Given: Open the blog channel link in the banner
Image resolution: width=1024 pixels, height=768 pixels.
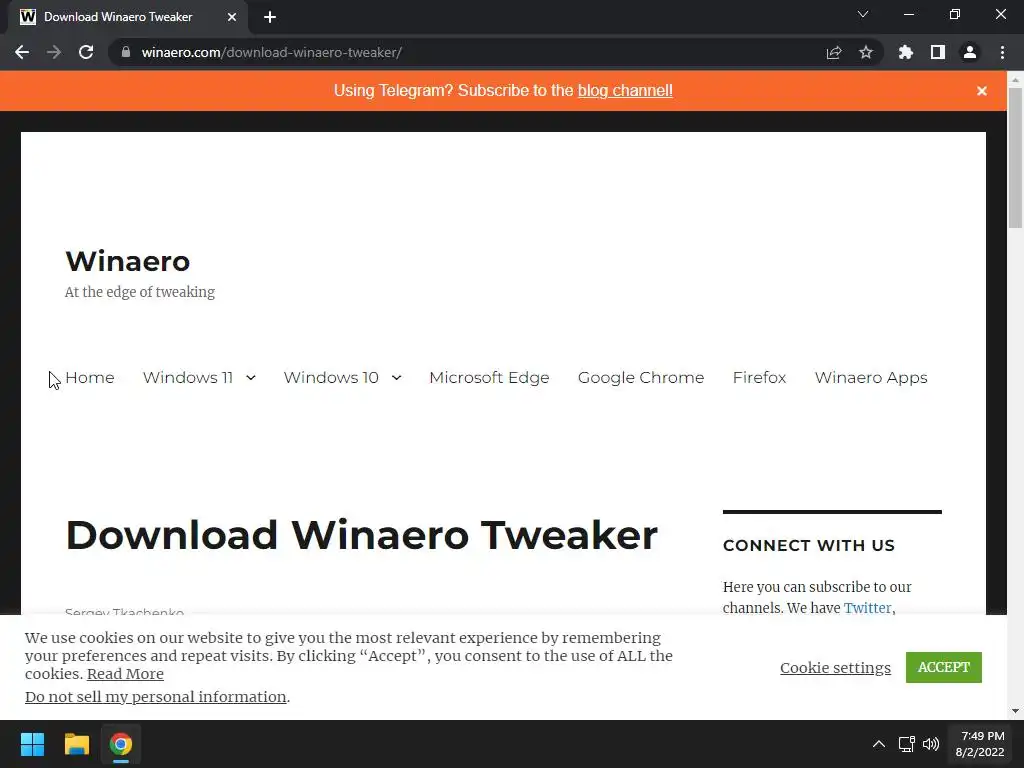Looking at the screenshot, I should (x=625, y=90).
